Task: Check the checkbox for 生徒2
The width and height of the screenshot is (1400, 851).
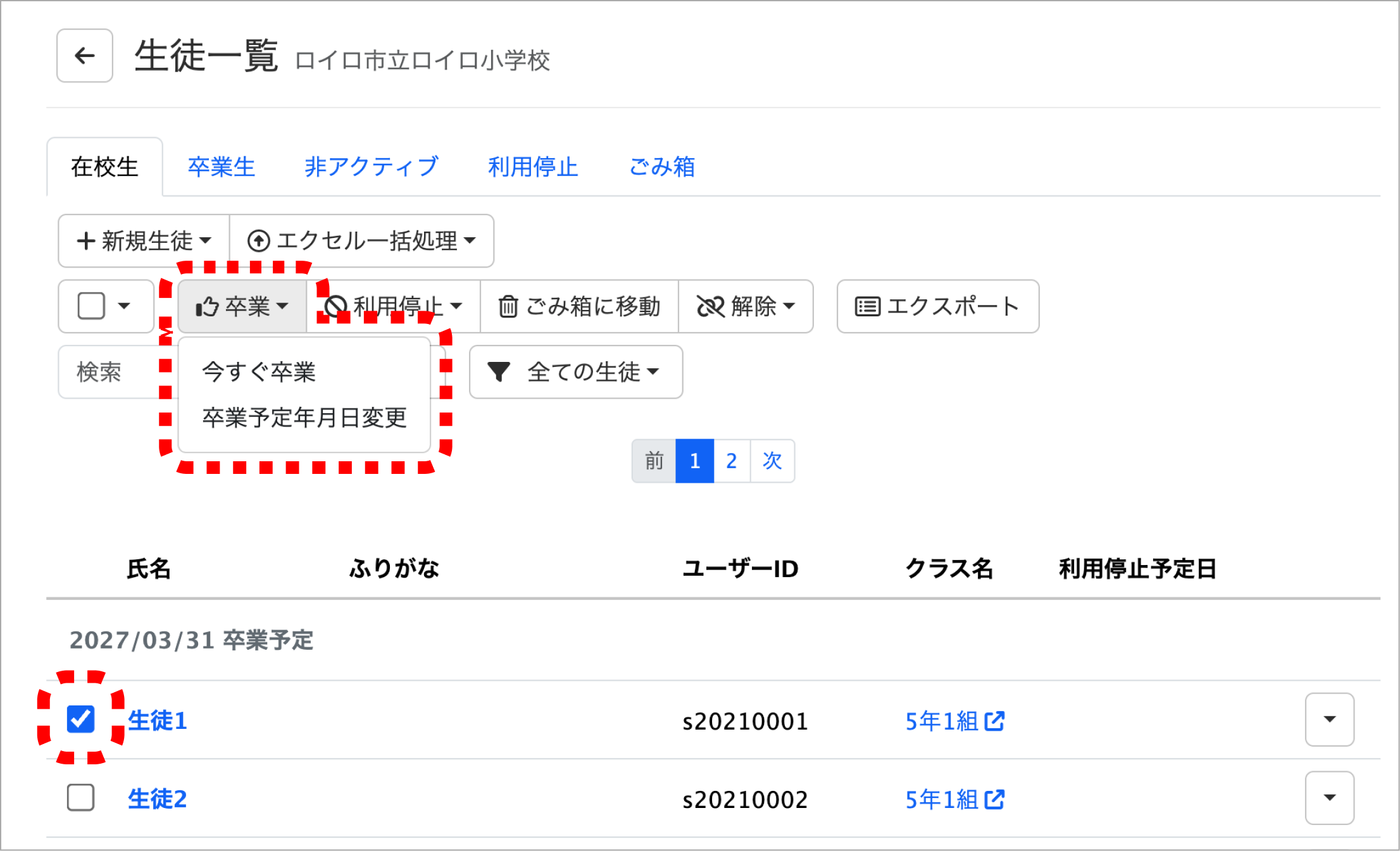Action: coord(80,798)
